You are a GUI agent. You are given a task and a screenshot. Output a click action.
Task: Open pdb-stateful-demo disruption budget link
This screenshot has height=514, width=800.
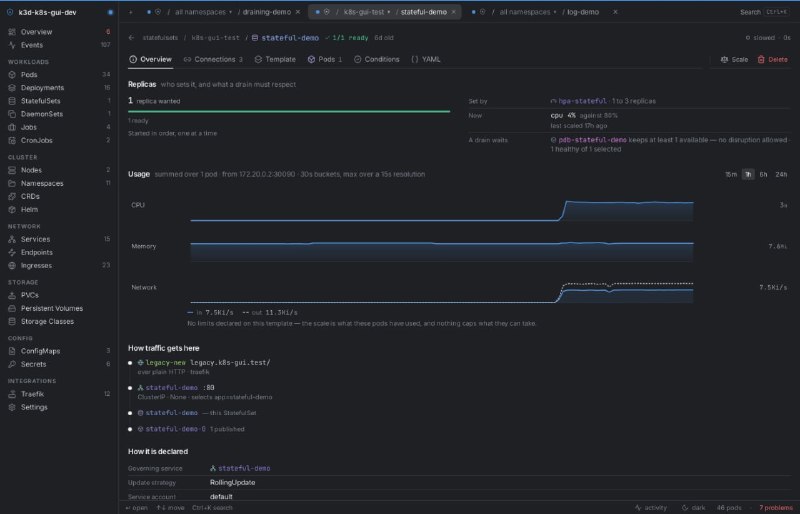[x=592, y=140]
